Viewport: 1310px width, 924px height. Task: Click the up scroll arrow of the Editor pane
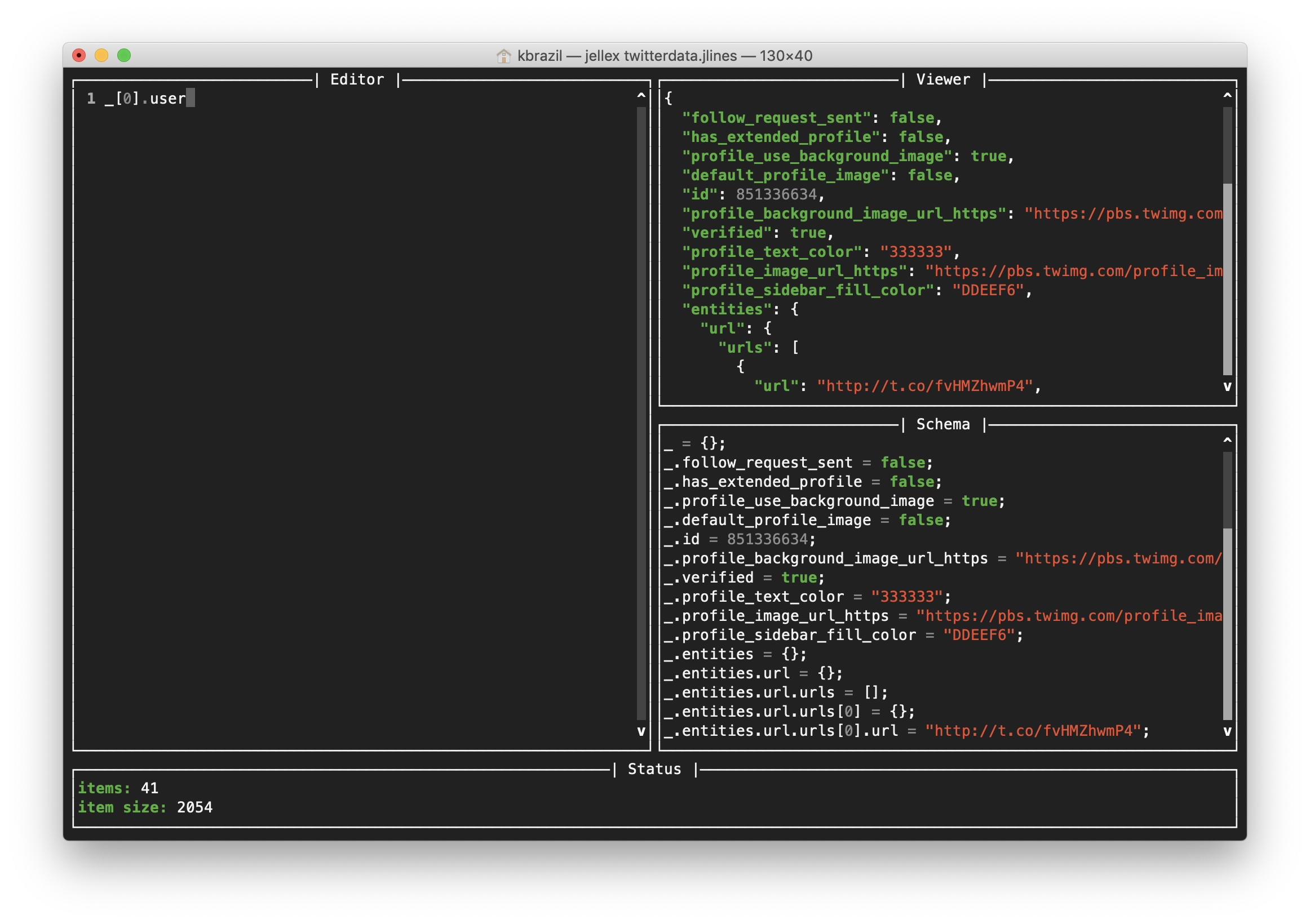pyautogui.click(x=641, y=95)
